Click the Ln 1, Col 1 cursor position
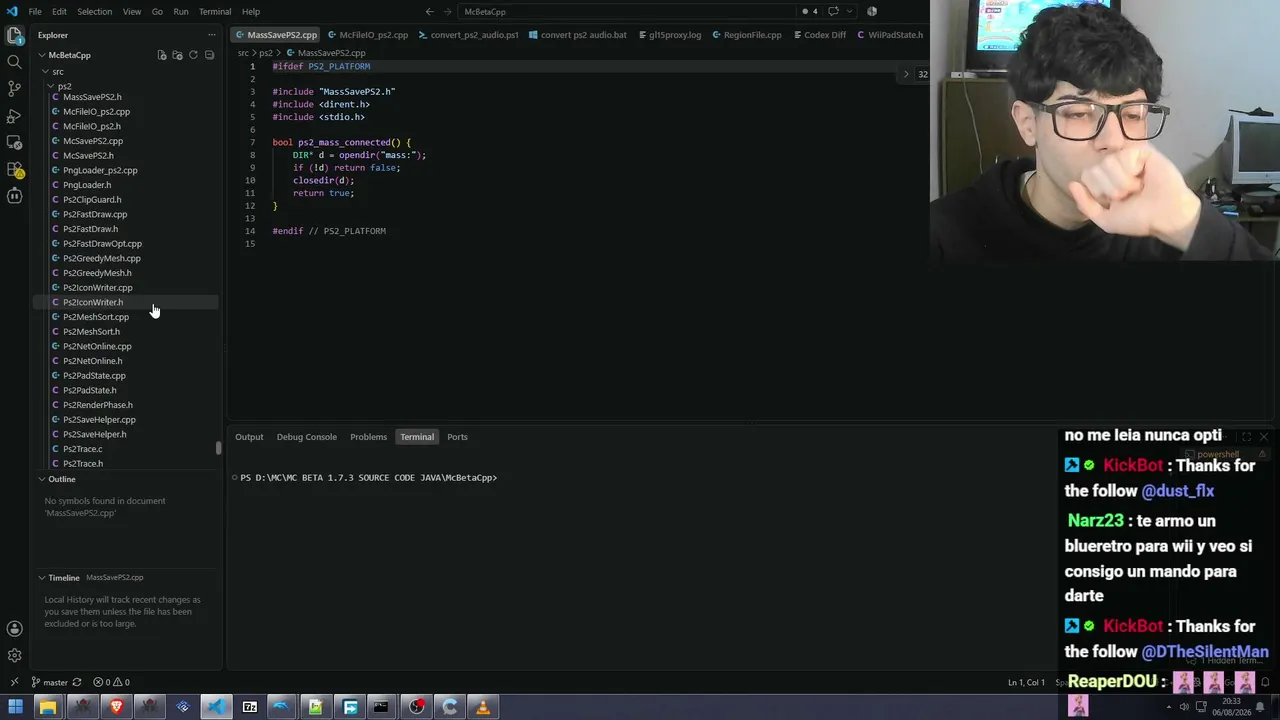Image resolution: width=1280 pixels, height=720 pixels. (1026, 682)
